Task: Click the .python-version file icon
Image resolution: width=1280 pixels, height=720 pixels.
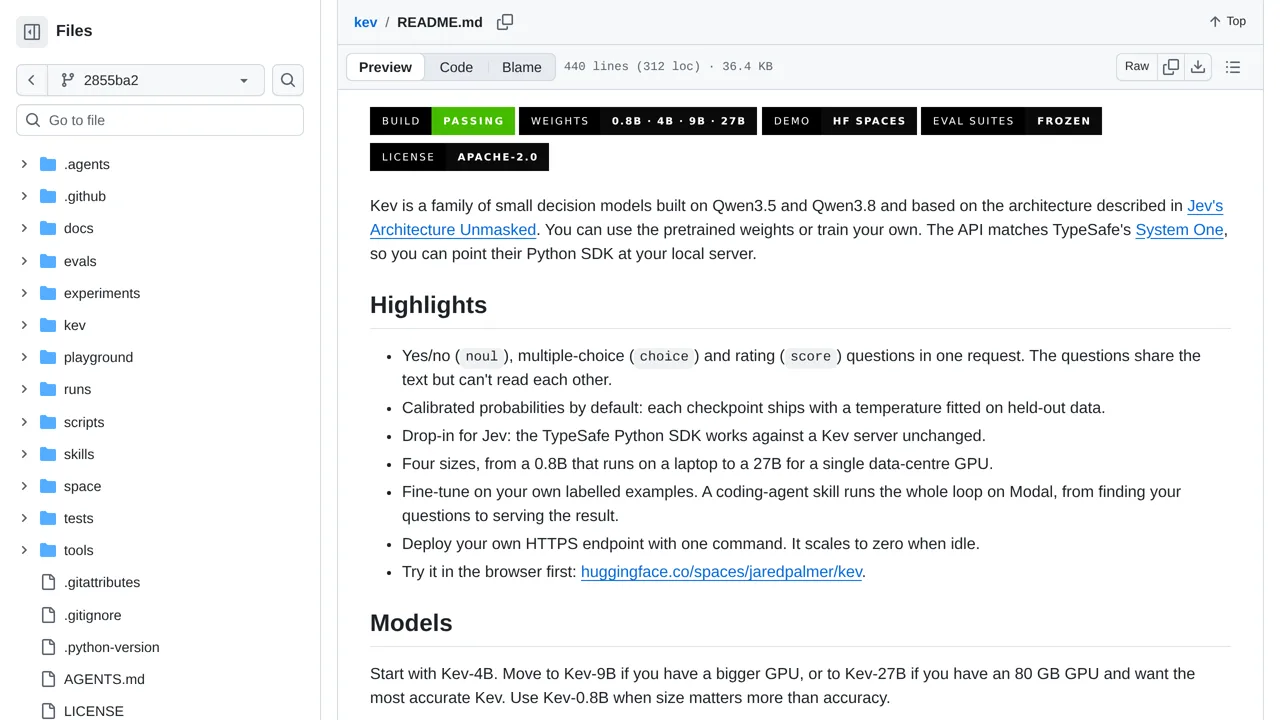Action: coord(48,647)
